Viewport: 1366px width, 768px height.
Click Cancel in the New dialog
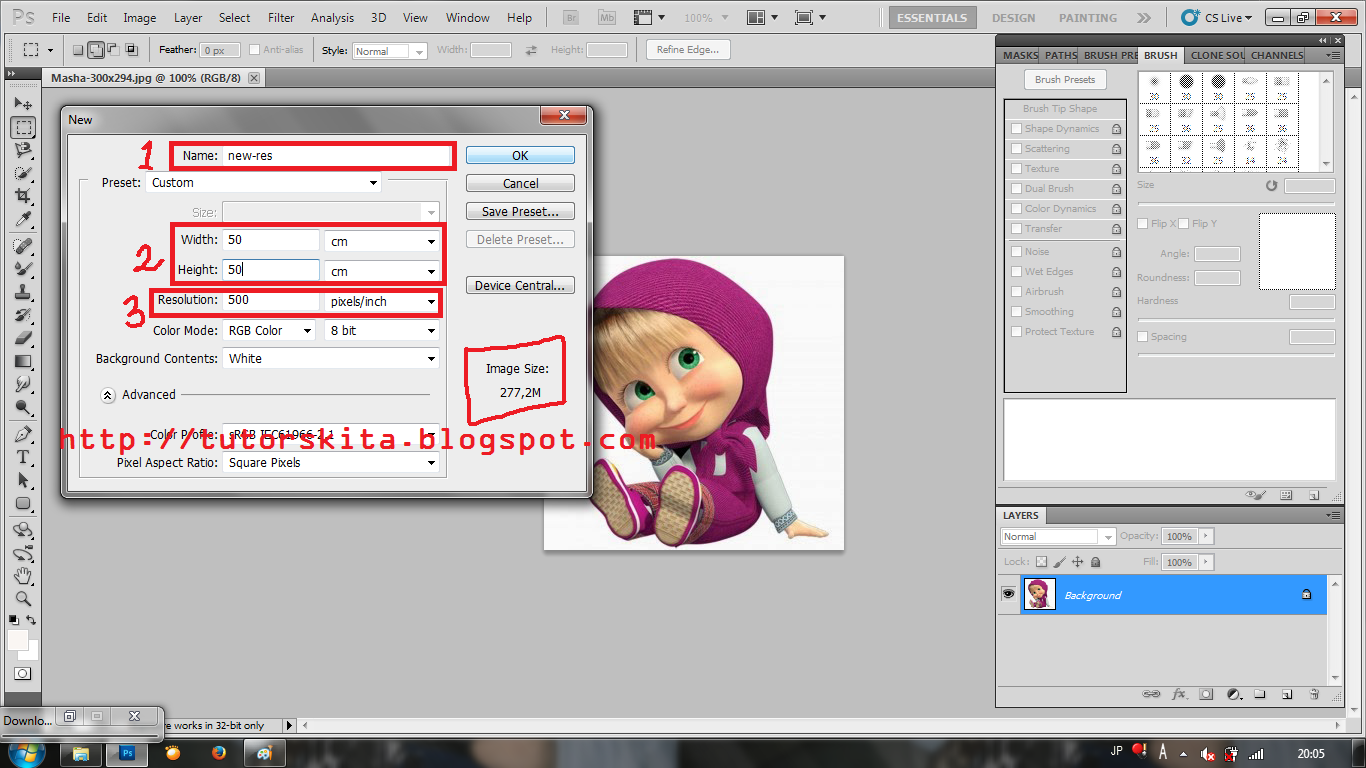[520, 183]
